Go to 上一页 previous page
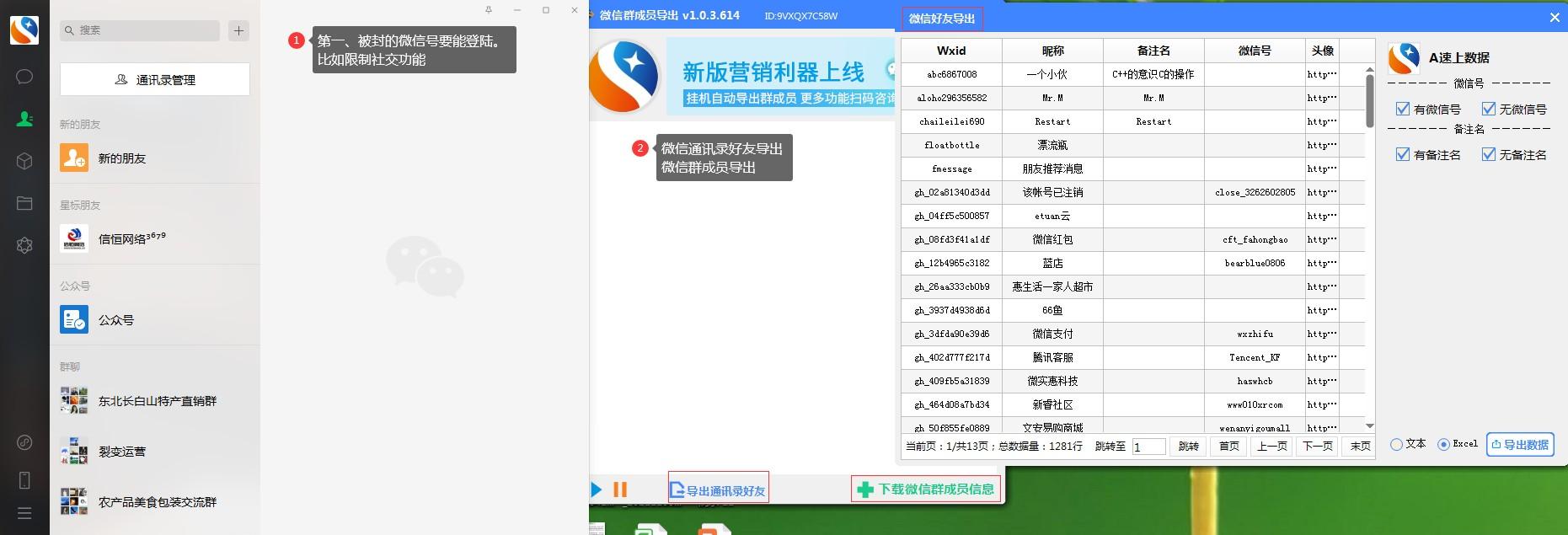Viewport: 1568px width, 535px height. [1272, 447]
